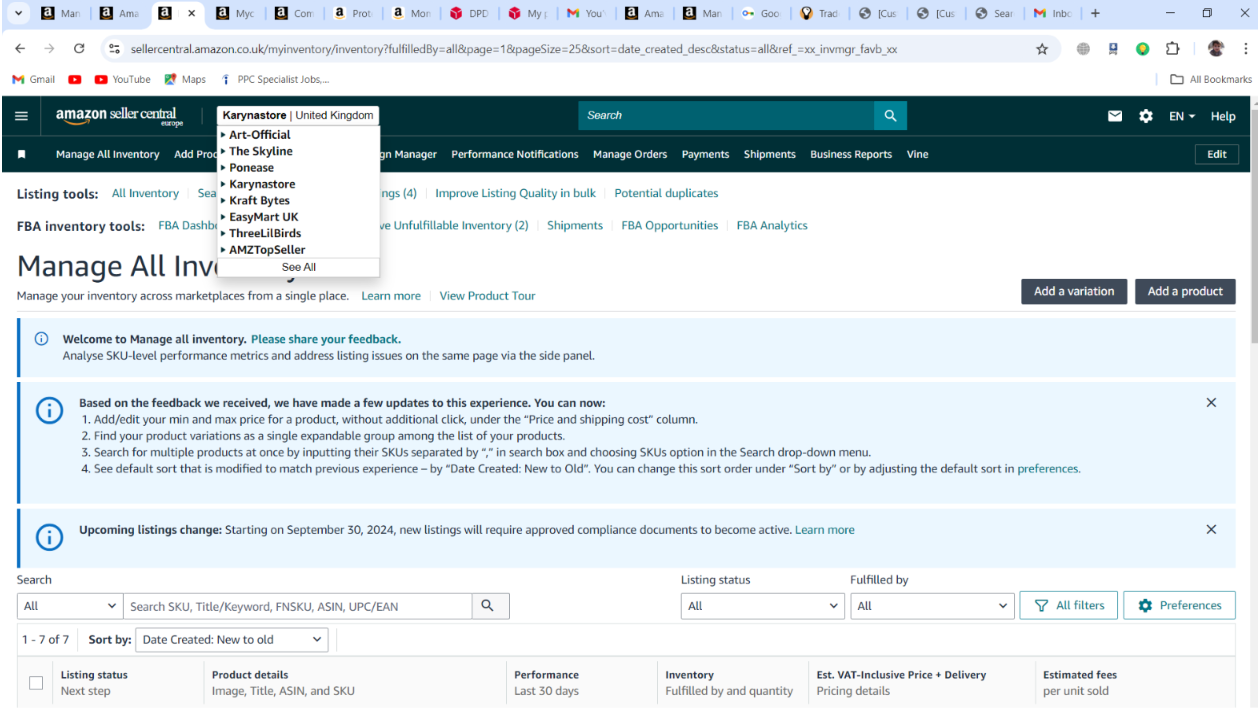This screenshot has width=1260, height=708.
Task: Expand the ThreeLilBirds account entry
Action: (x=261, y=234)
